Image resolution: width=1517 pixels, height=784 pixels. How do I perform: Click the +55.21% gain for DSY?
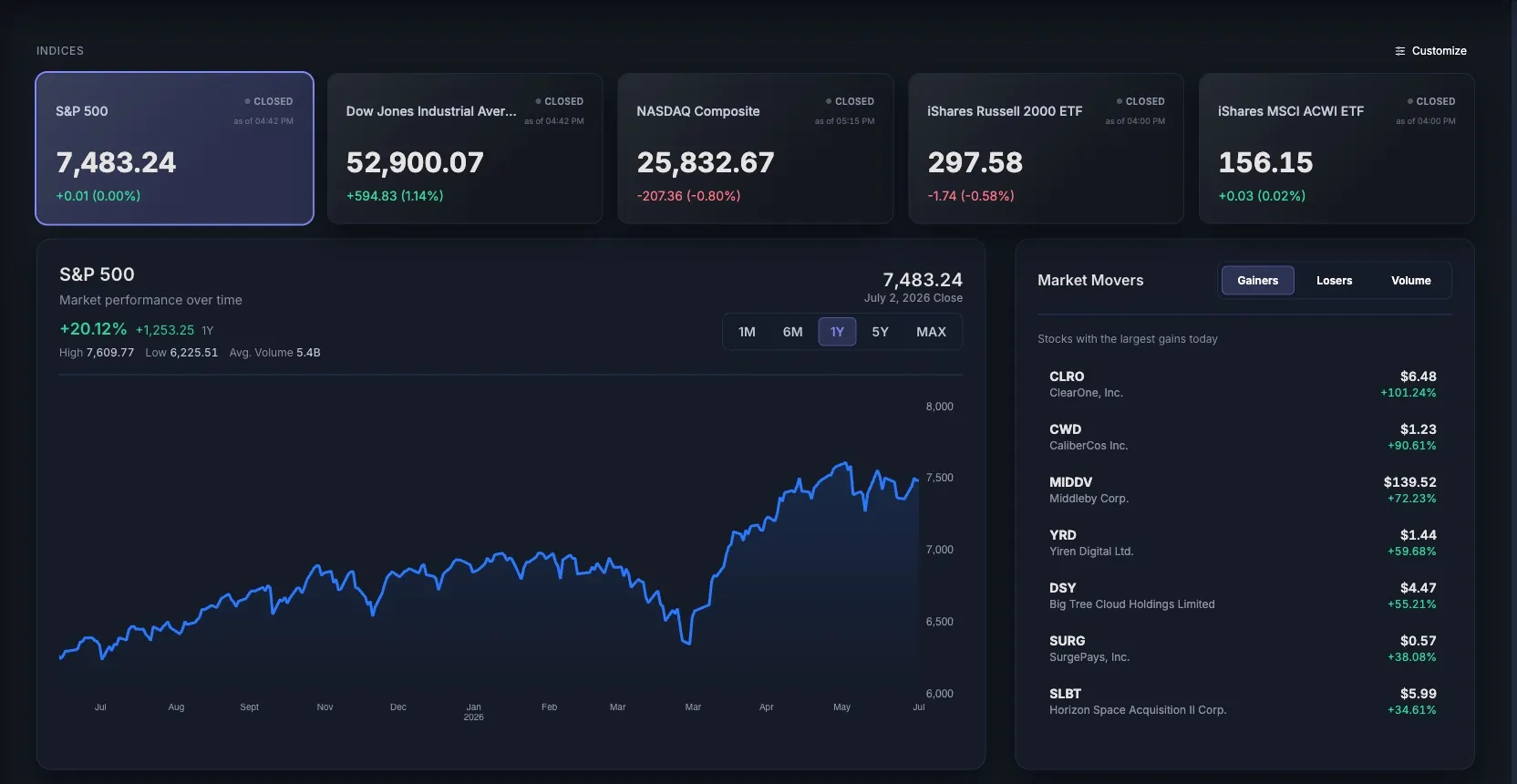pos(1411,604)
